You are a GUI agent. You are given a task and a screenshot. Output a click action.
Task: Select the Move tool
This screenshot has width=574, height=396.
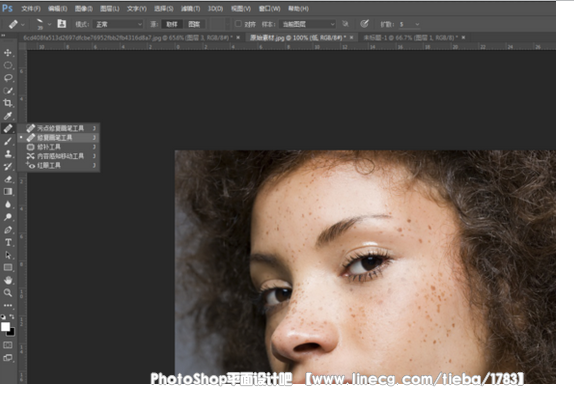click(x=8, y=53)
